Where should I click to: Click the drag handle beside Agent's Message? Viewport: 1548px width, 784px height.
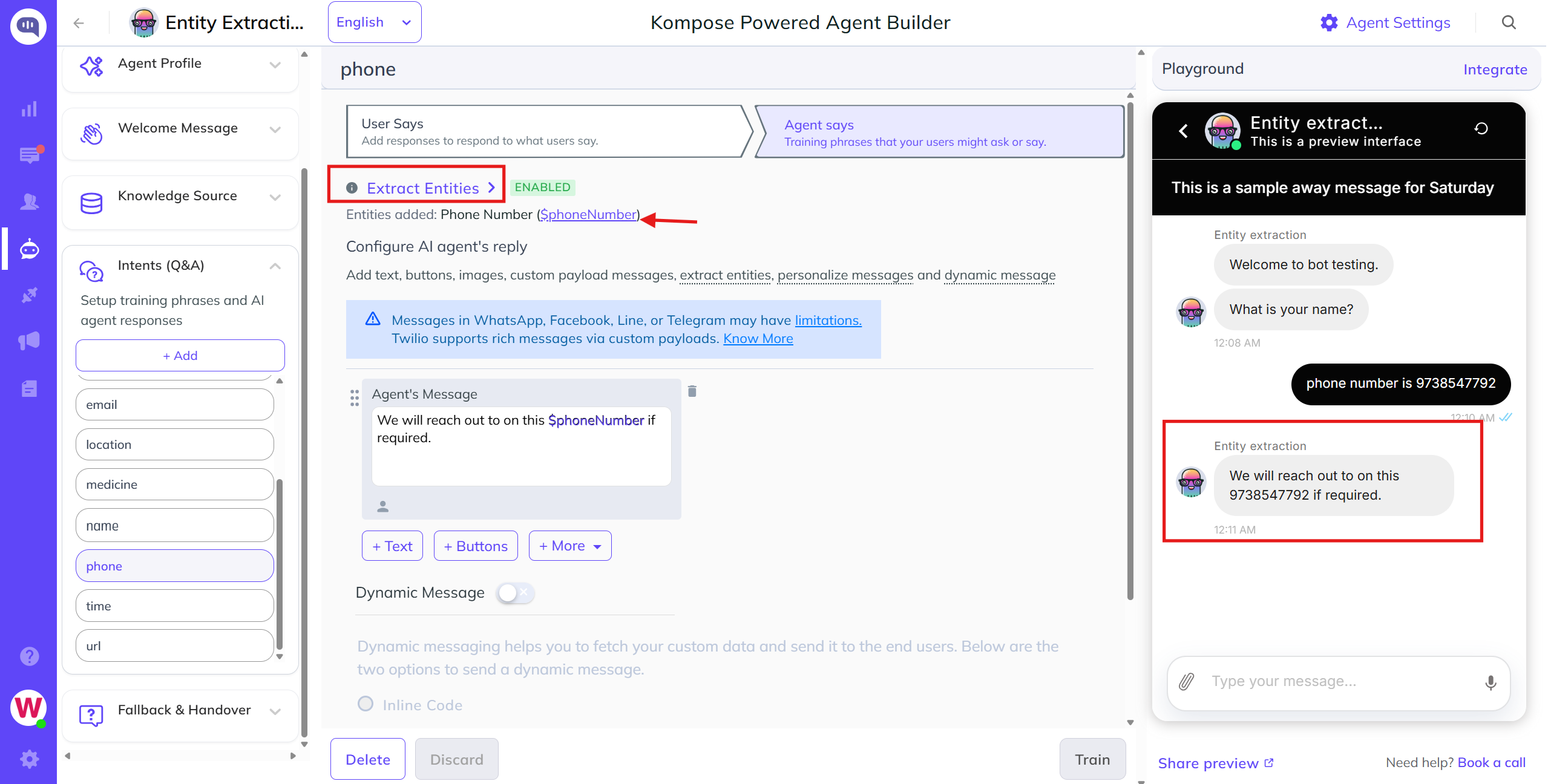355,397
